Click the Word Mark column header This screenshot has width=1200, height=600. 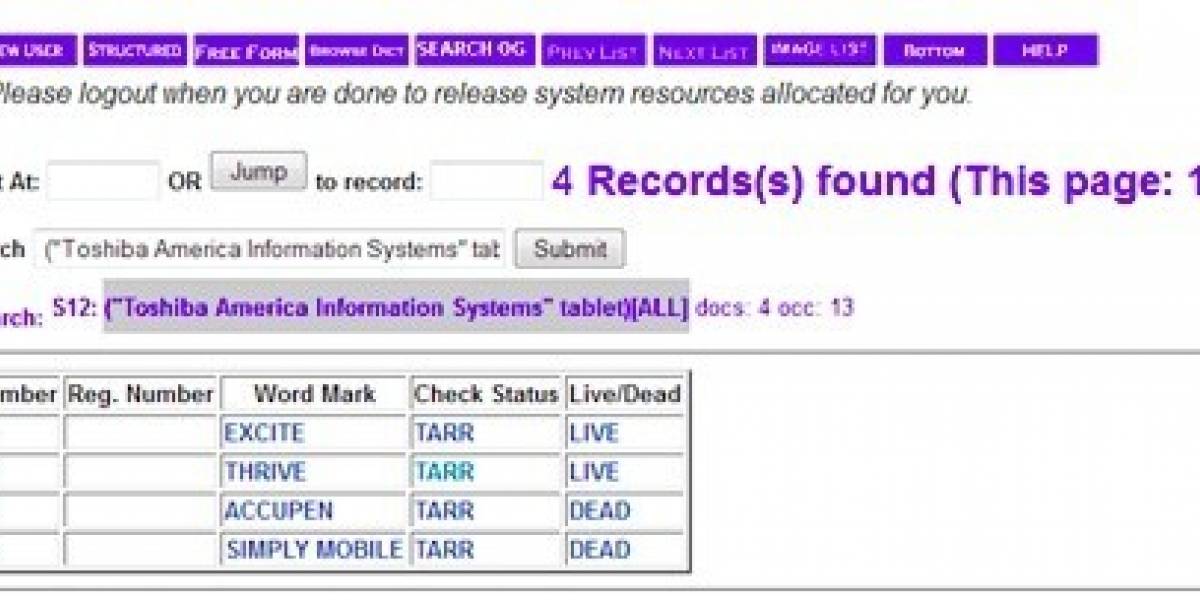tap(314, 394)
